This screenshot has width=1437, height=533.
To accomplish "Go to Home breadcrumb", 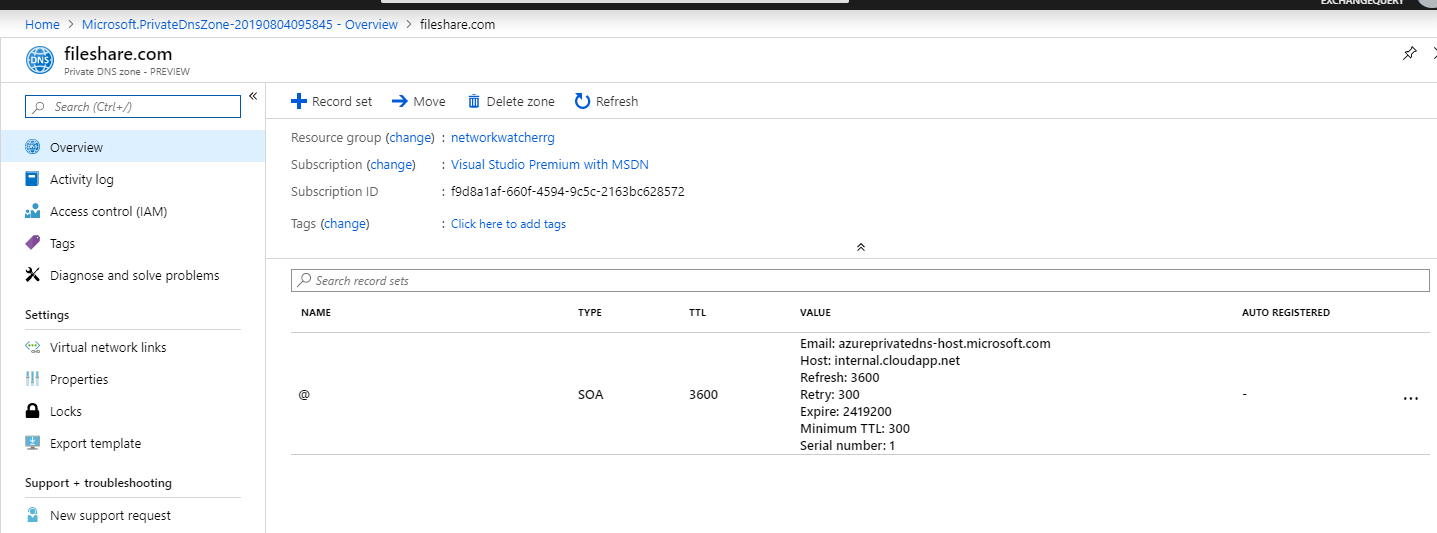I will click(42, 24).
